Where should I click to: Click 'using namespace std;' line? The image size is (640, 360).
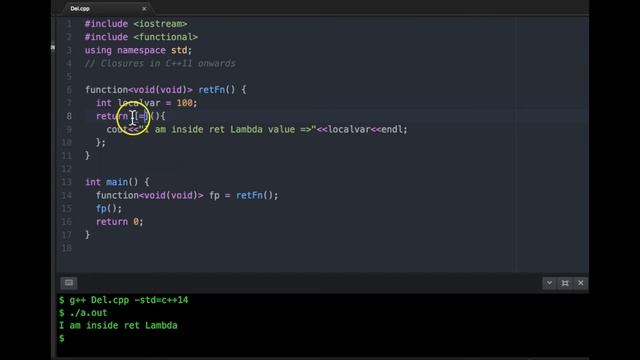click(x=138, y=50)
